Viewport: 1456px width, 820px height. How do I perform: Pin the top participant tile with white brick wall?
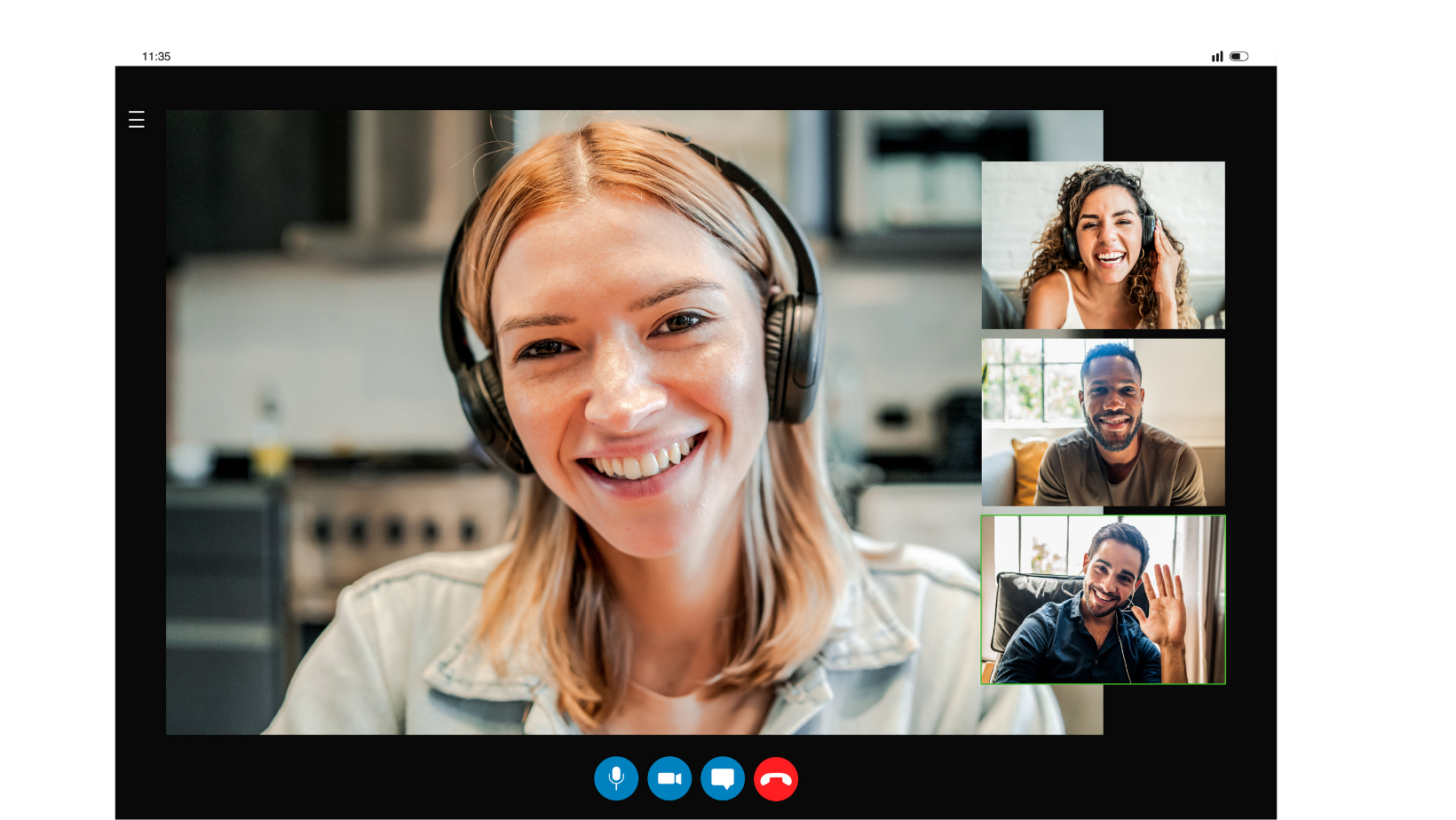click(1103, 245)
